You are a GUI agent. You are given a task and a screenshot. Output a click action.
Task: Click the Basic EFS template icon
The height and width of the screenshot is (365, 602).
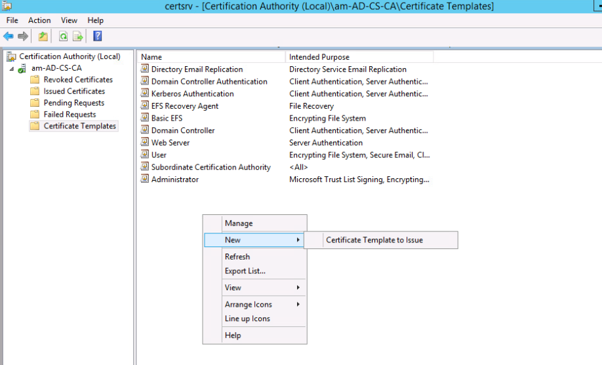tap(145, 118)
